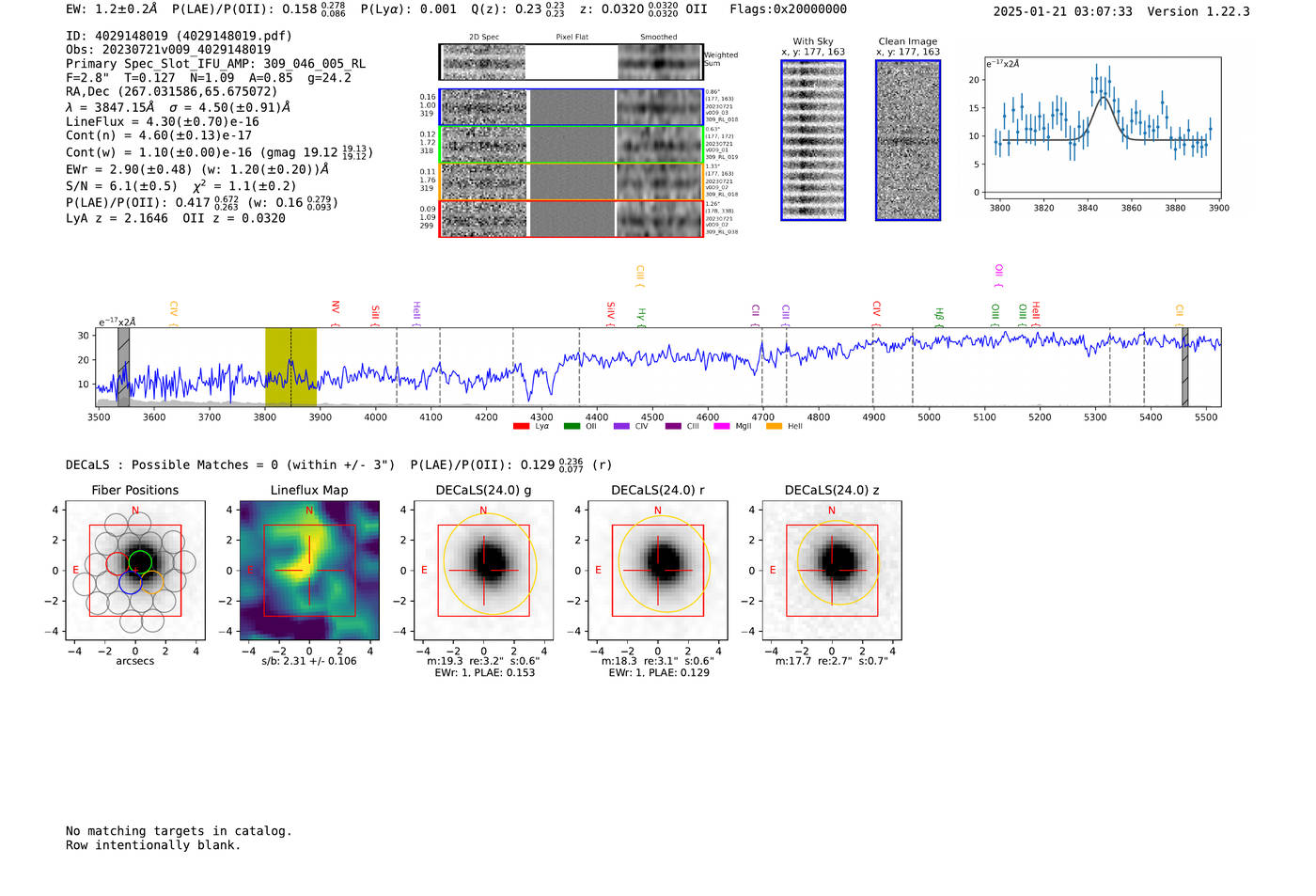The width and height of the screenshot is (1316, 896).
Task: Click the magenta OII line marker
Action: [x=999, y=276]
